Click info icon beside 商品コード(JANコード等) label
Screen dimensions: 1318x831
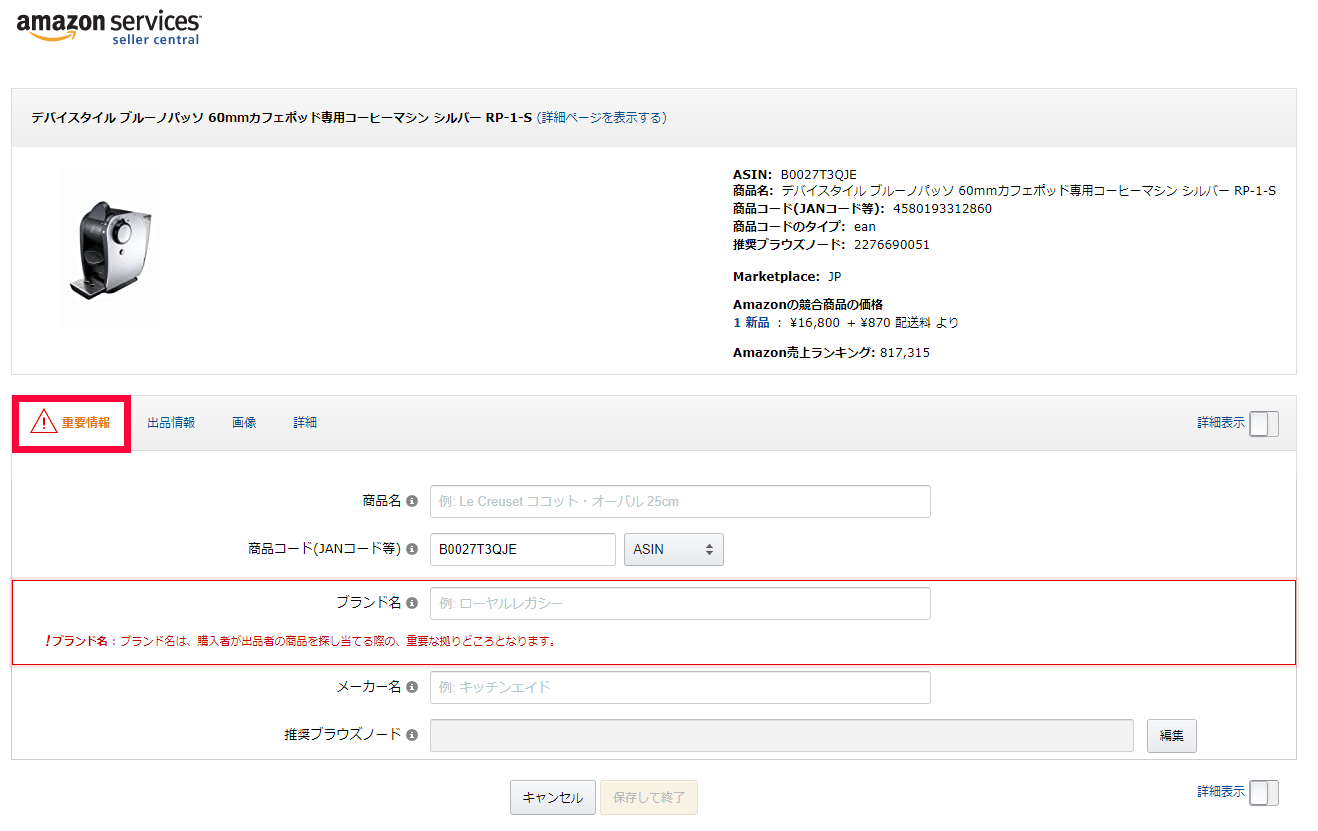pyautogui.click(x=412, y=549)
